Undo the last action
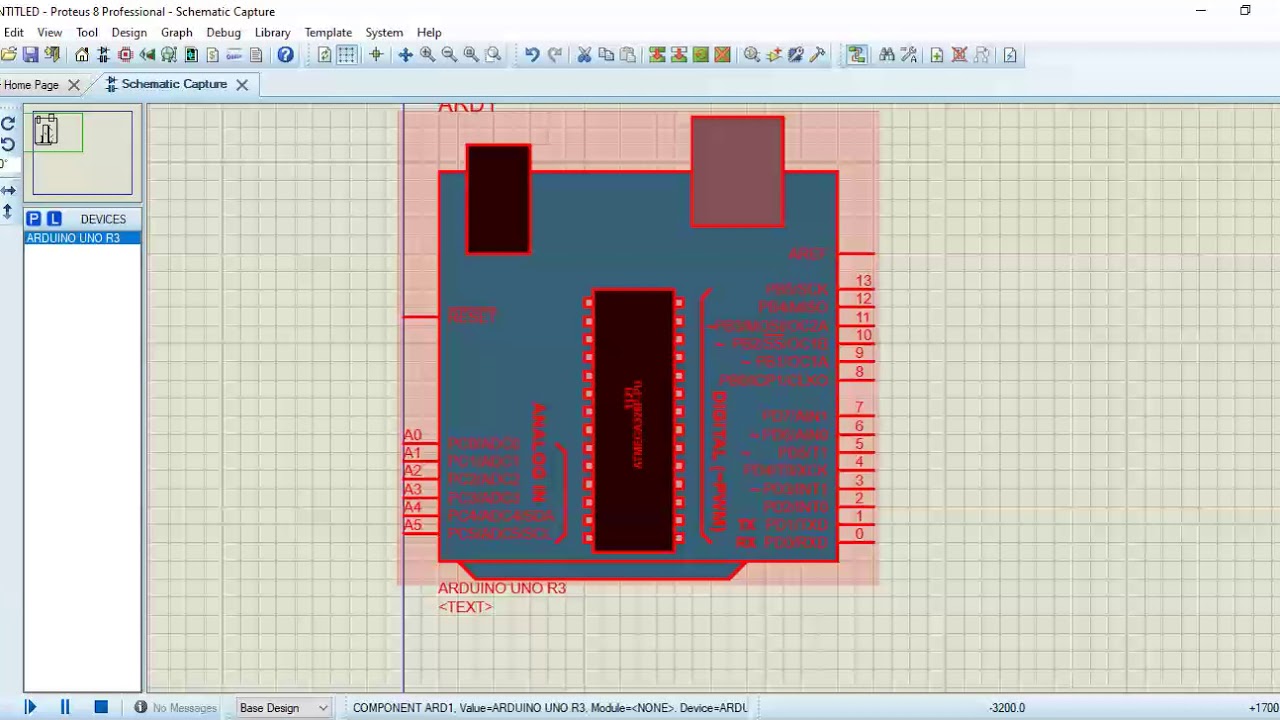 coord(532,55)
